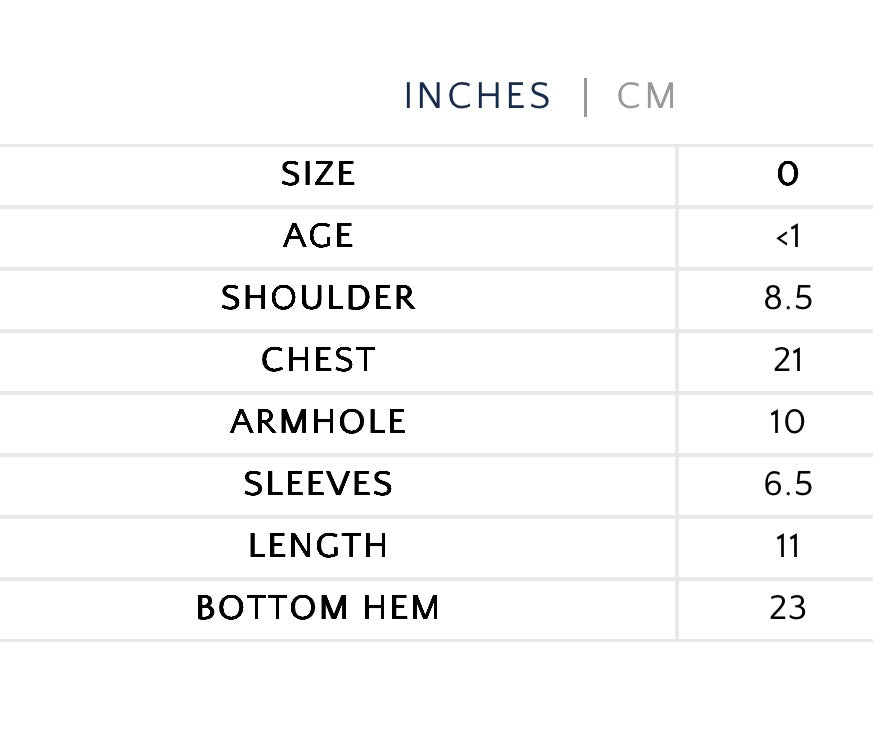873x729 pixels.
Task: Select the age value <1
Action: 788,236
